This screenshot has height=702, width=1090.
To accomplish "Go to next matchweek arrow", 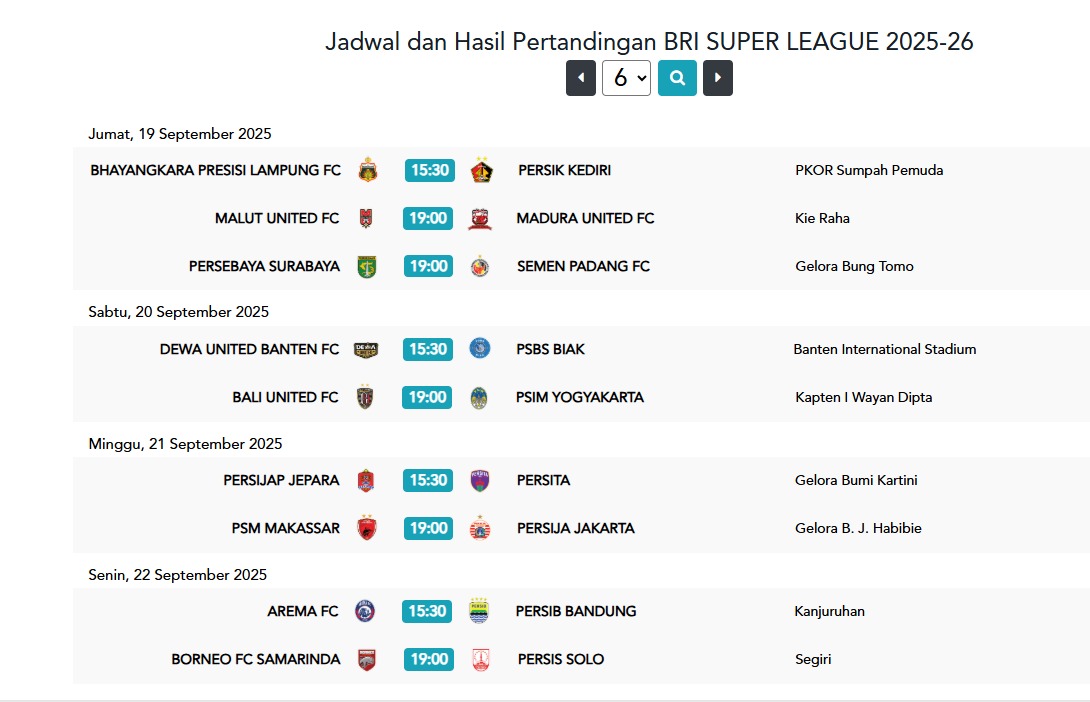I will click(717, 78).
